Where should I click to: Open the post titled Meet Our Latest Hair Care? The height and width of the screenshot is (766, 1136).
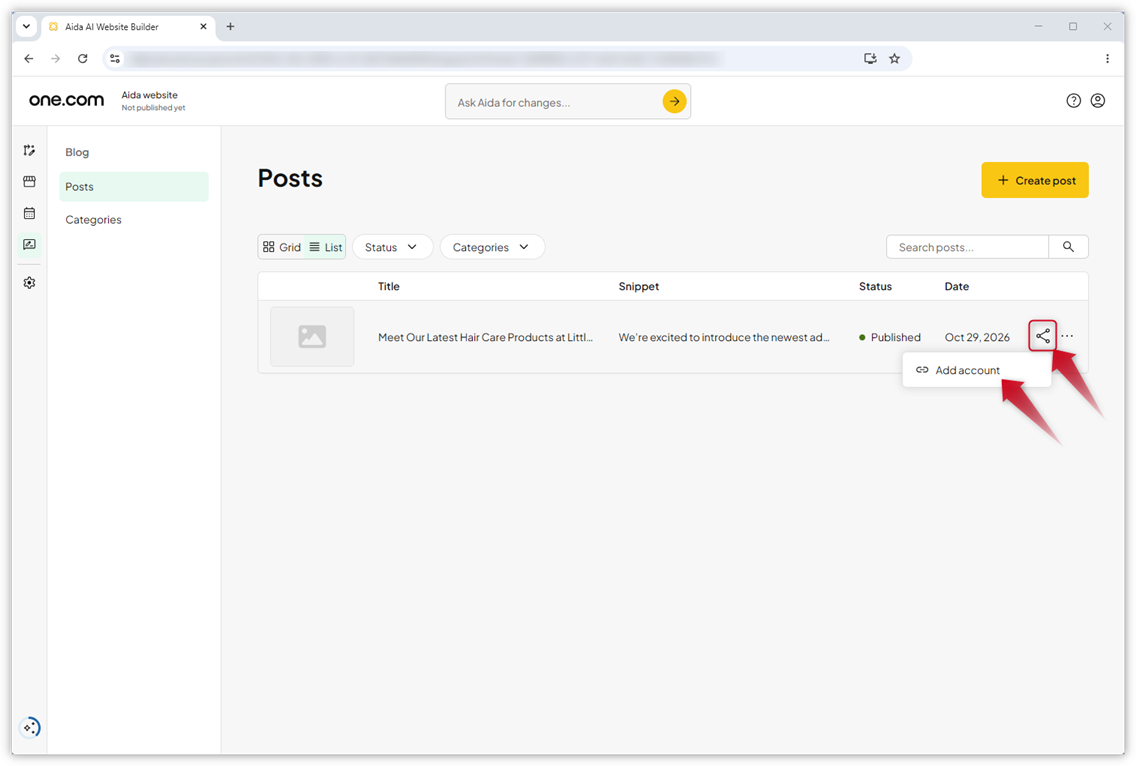click(485, 338)
